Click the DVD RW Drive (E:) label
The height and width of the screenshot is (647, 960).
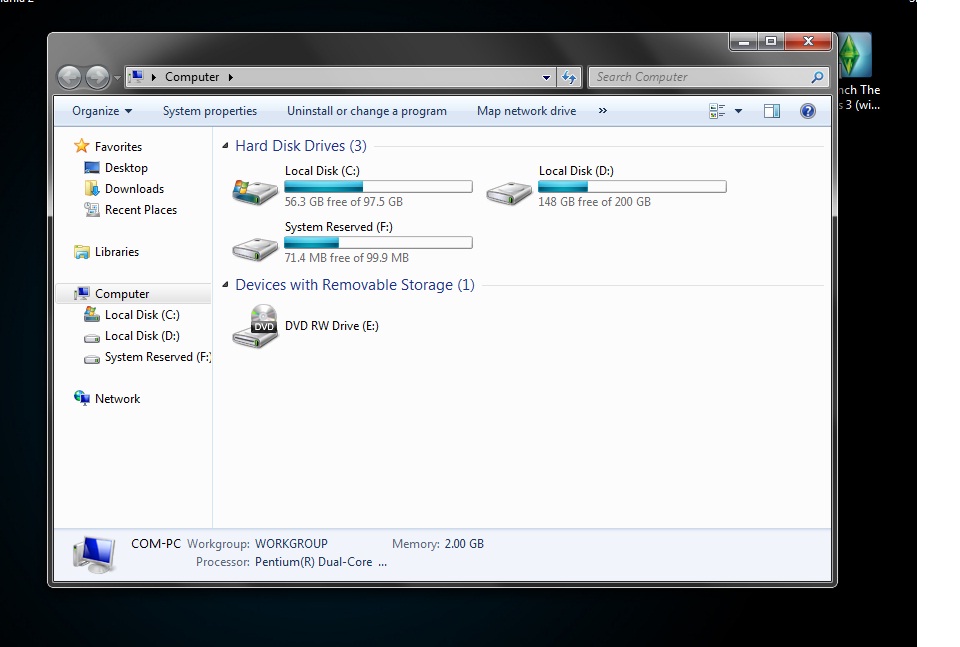click(332, 326)
